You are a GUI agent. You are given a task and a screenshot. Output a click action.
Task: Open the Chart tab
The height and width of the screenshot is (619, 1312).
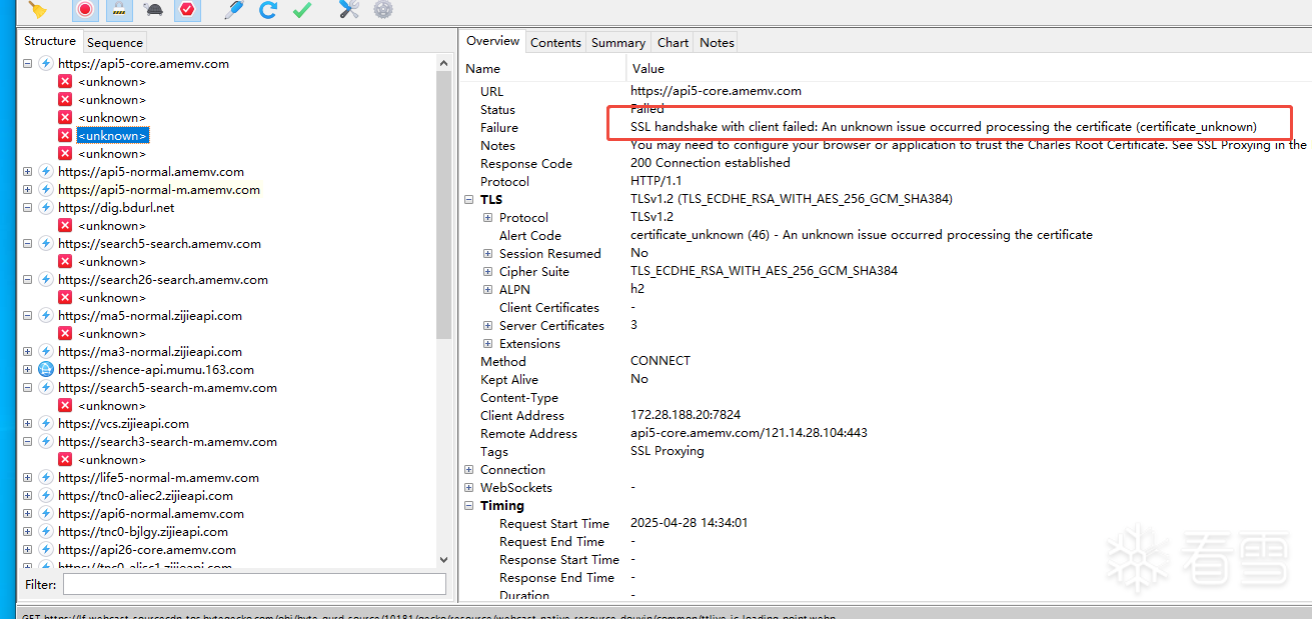point(673,42)
